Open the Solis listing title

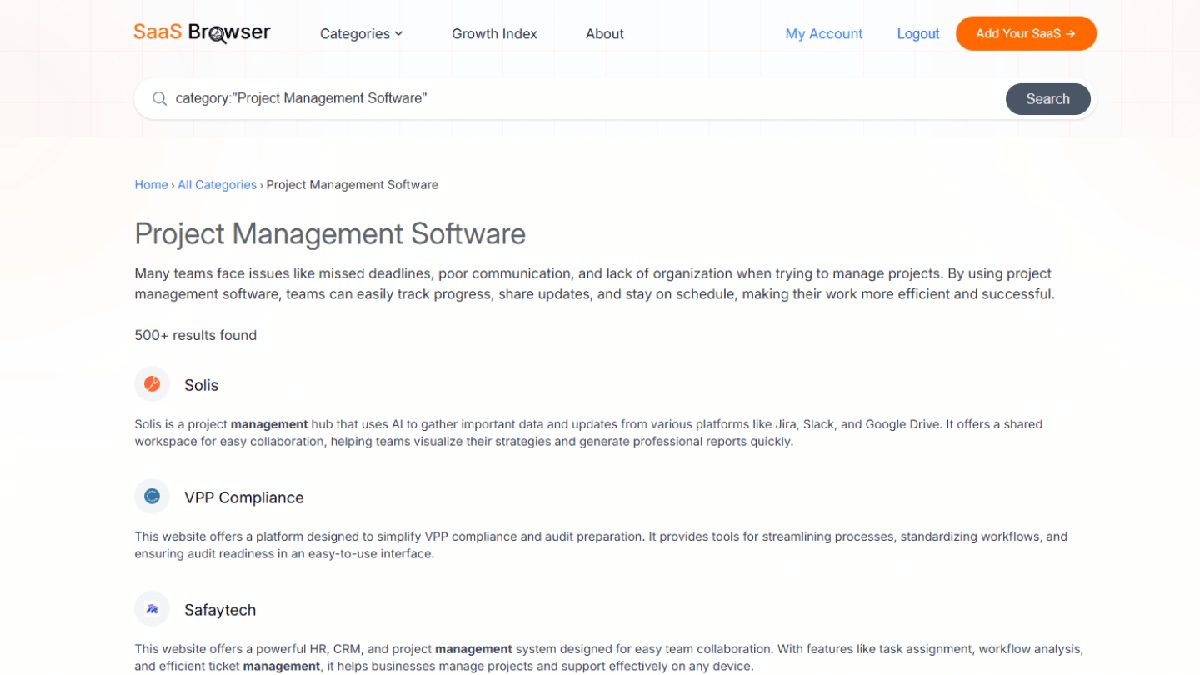[201, 385]
